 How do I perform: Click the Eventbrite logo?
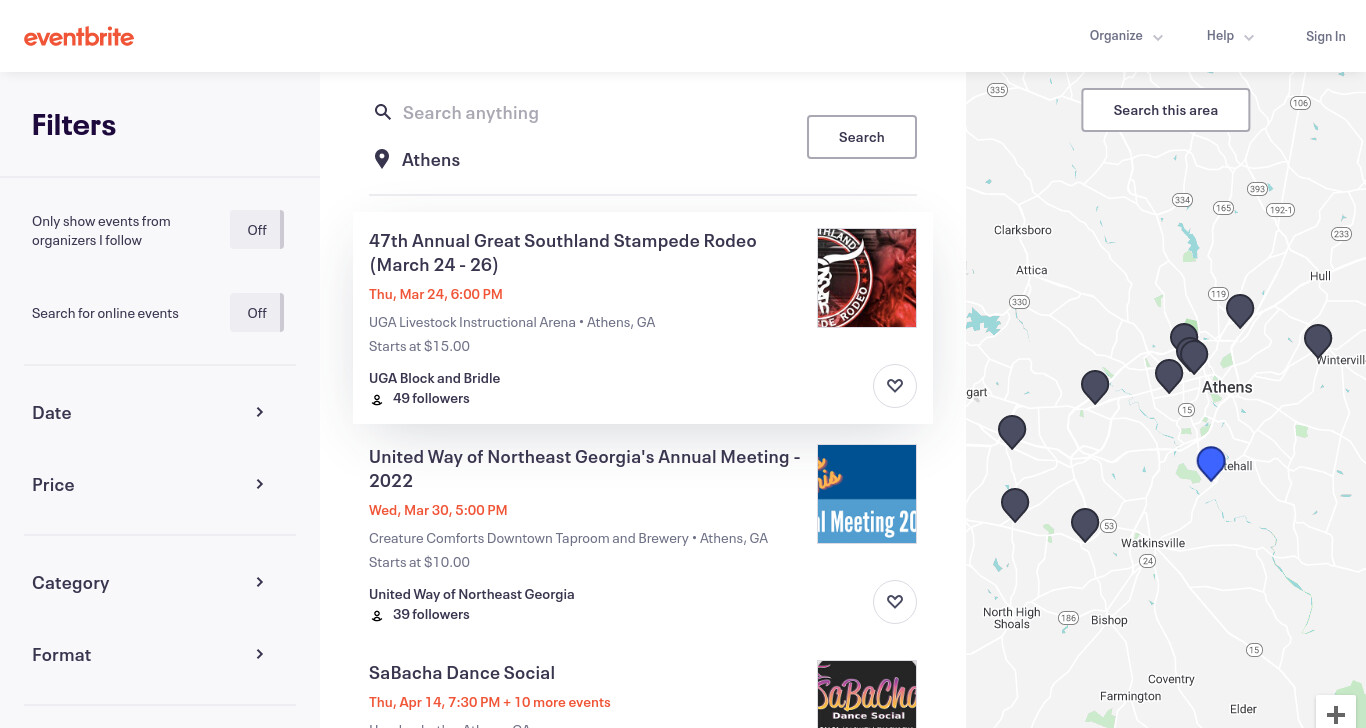(79, 37)
